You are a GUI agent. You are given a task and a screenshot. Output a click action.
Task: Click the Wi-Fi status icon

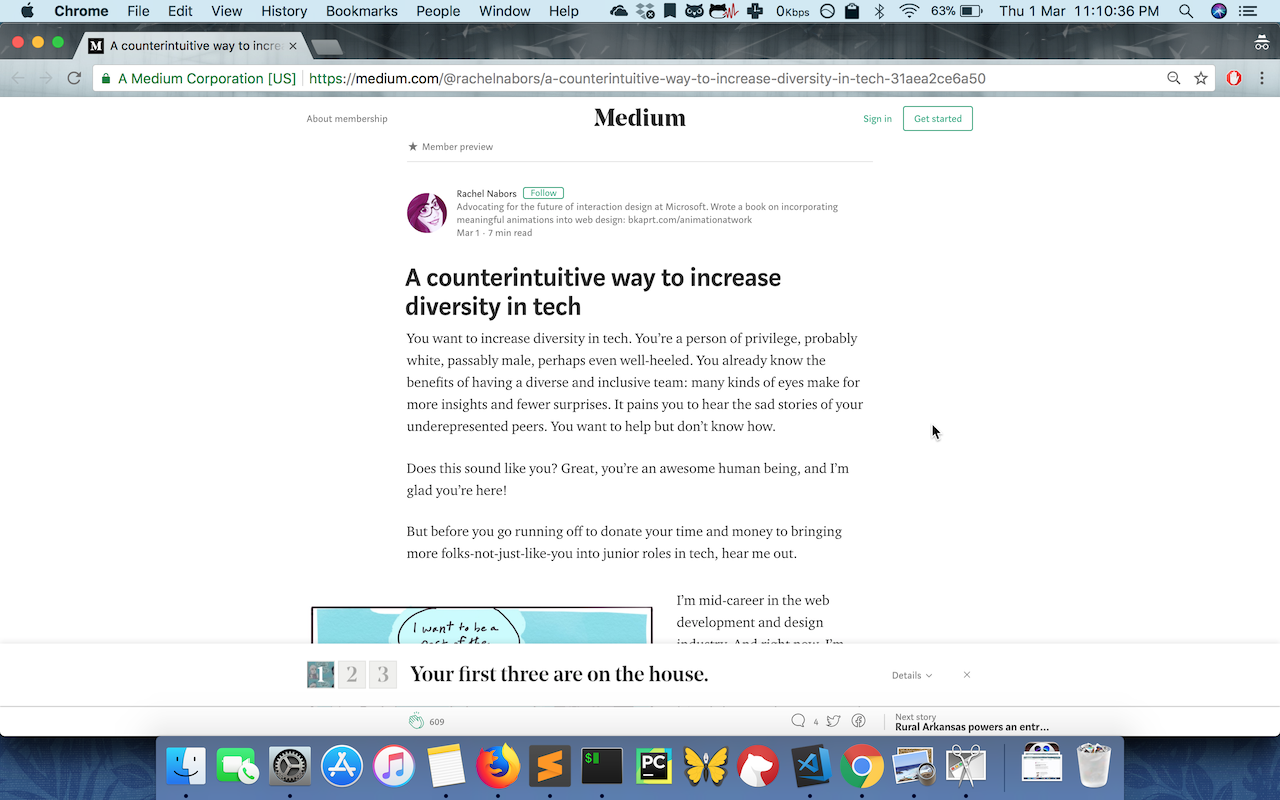909,11
